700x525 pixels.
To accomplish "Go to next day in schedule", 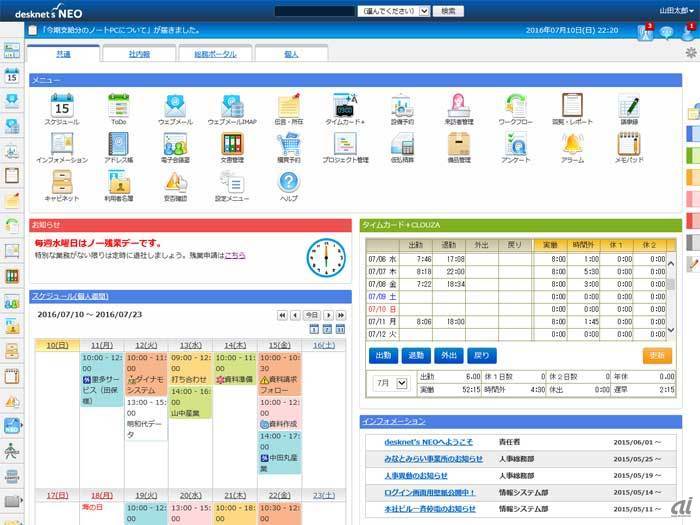I will click(329, 315).
